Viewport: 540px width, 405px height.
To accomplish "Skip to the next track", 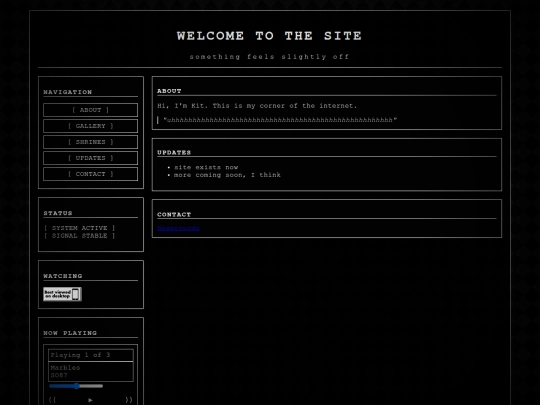I will (x=129, y=400).
